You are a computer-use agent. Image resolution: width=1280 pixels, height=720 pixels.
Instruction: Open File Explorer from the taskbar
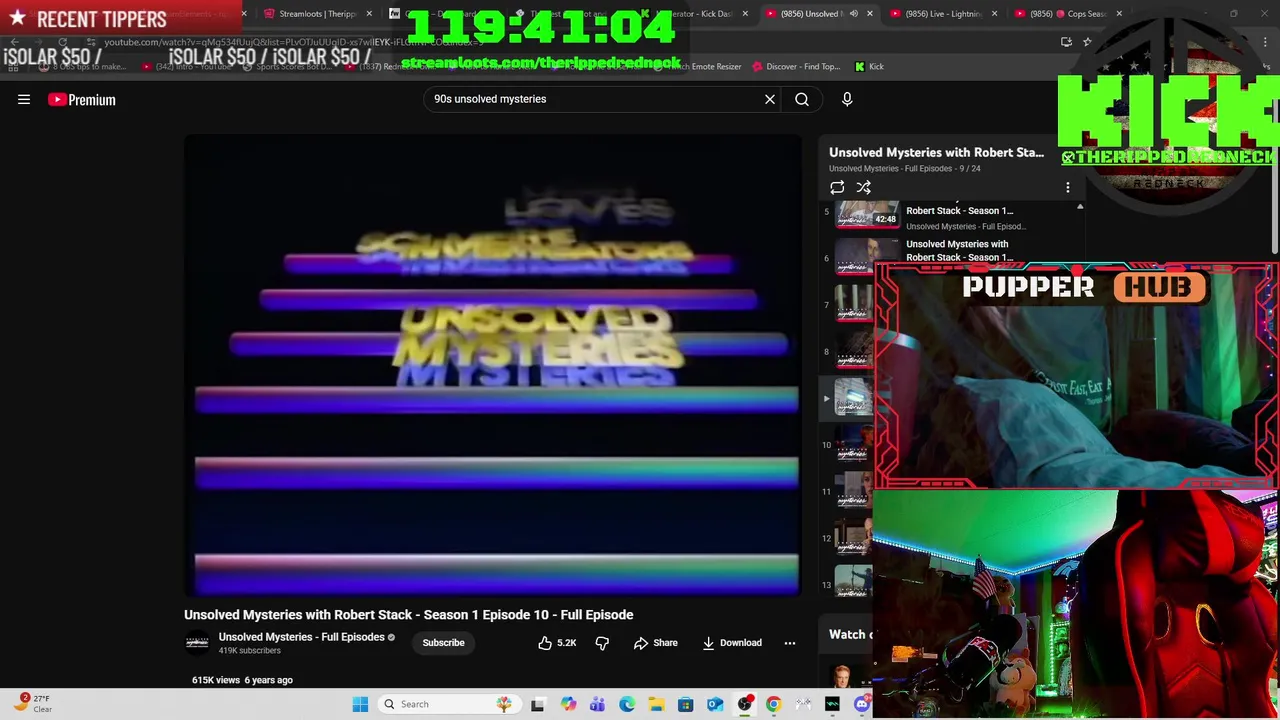(x=656, y=704)
